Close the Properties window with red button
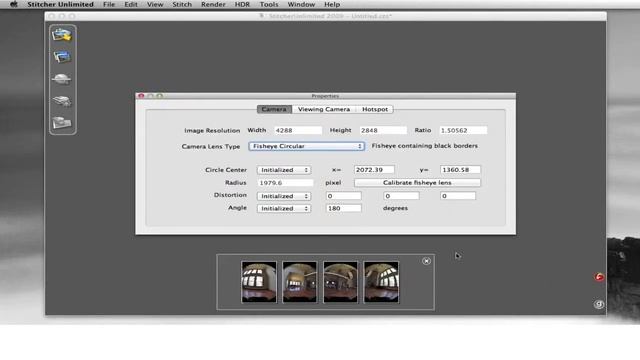The width and height of the screenshot is (640, 360). 141,96
